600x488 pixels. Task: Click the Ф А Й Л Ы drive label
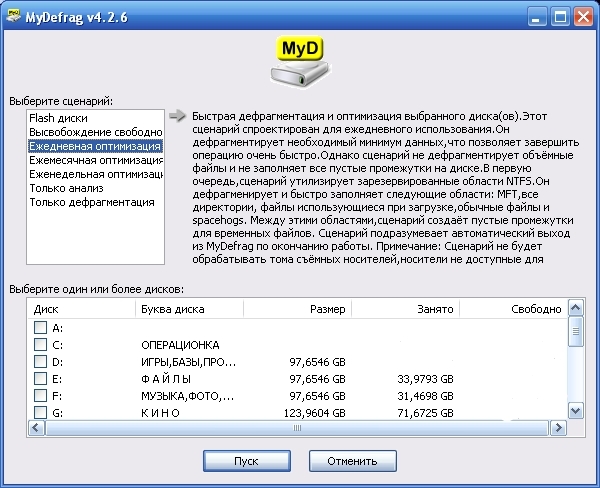[166, 379]
